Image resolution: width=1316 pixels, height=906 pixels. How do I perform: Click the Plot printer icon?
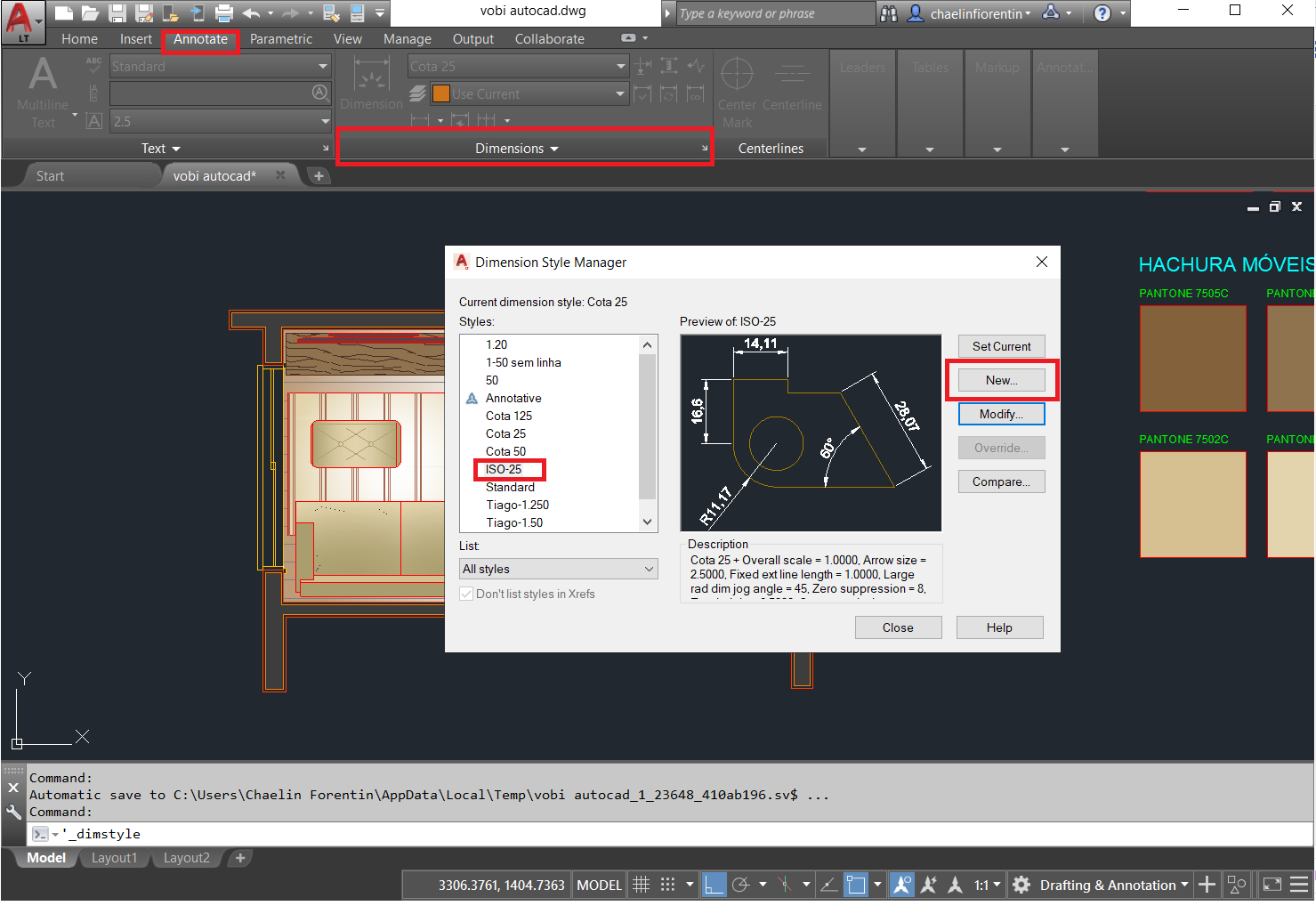point(224,12)
